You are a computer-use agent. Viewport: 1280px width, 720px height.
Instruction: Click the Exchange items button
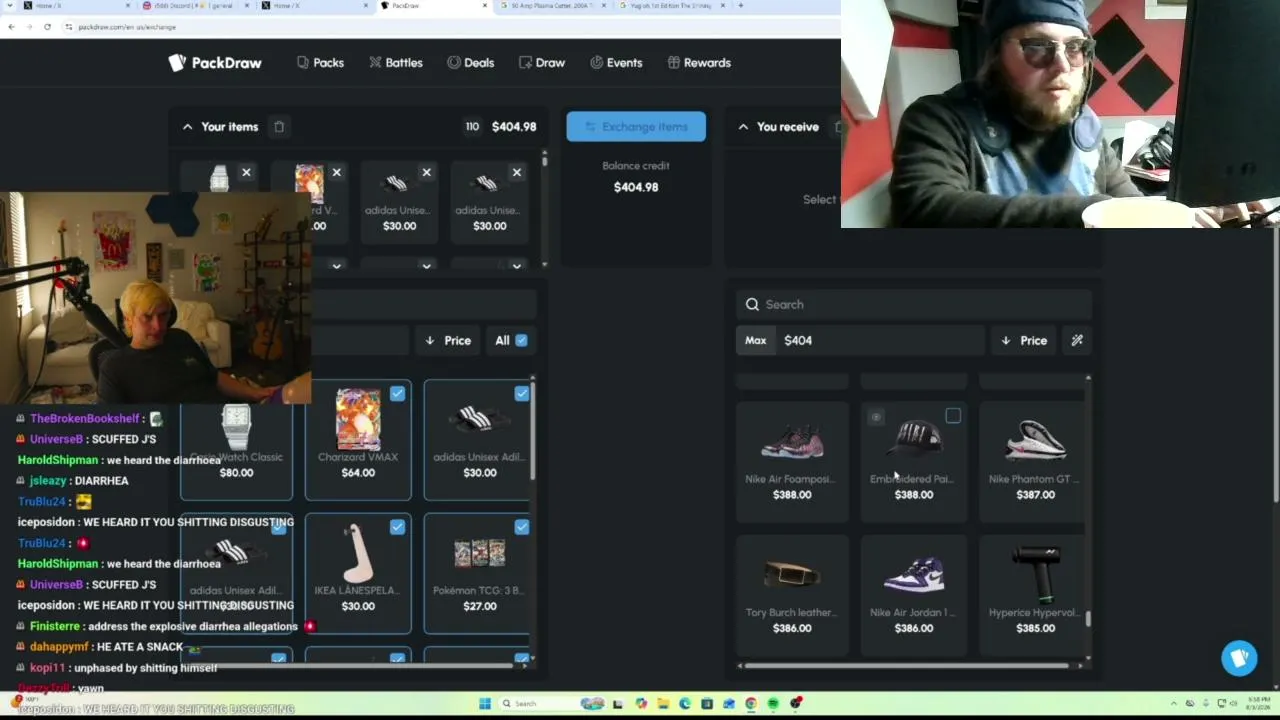pos(636,127)
